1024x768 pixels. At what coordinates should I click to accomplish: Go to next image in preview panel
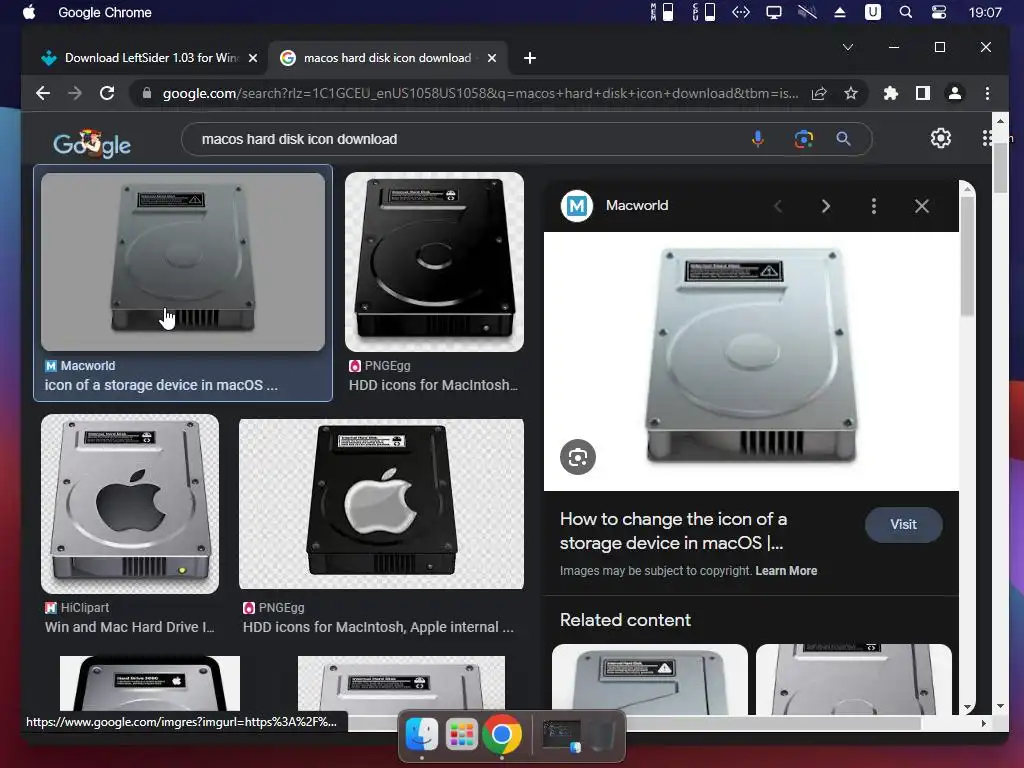(826, 206)
